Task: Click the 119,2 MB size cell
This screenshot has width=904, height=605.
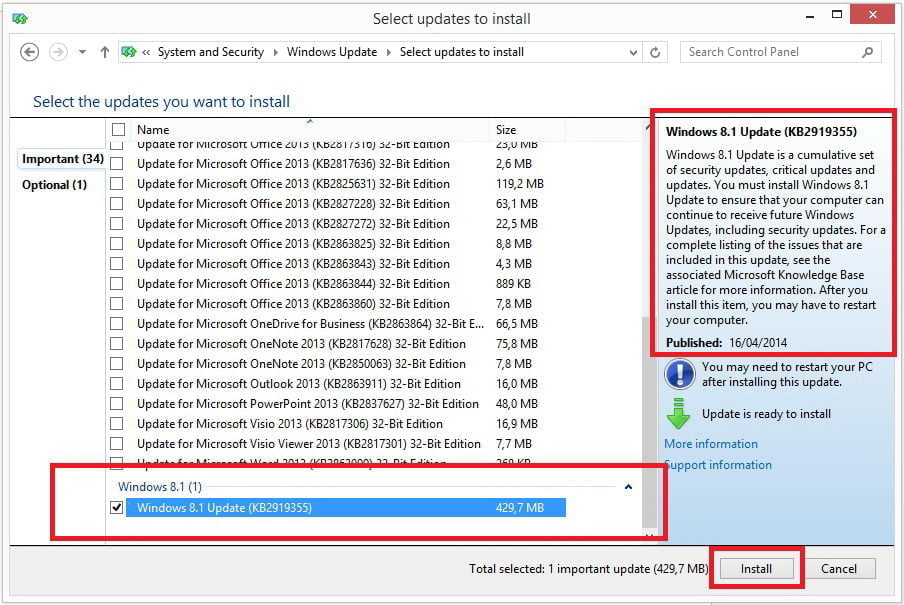Action: pyautogui.click(x=519, y=184)
